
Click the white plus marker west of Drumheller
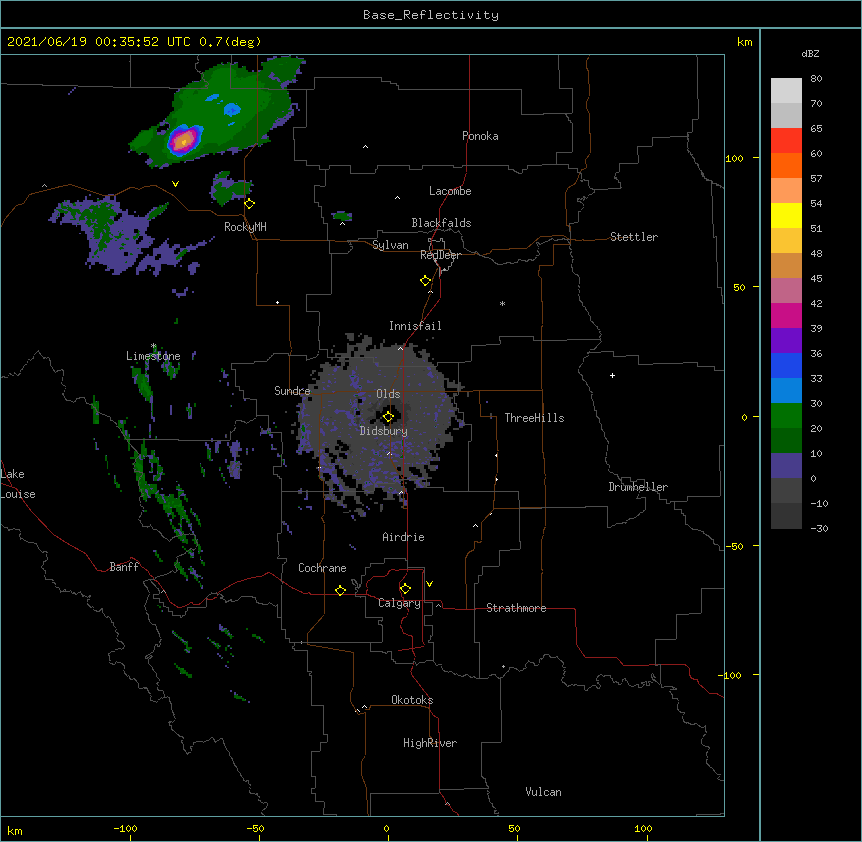point(612,375)
